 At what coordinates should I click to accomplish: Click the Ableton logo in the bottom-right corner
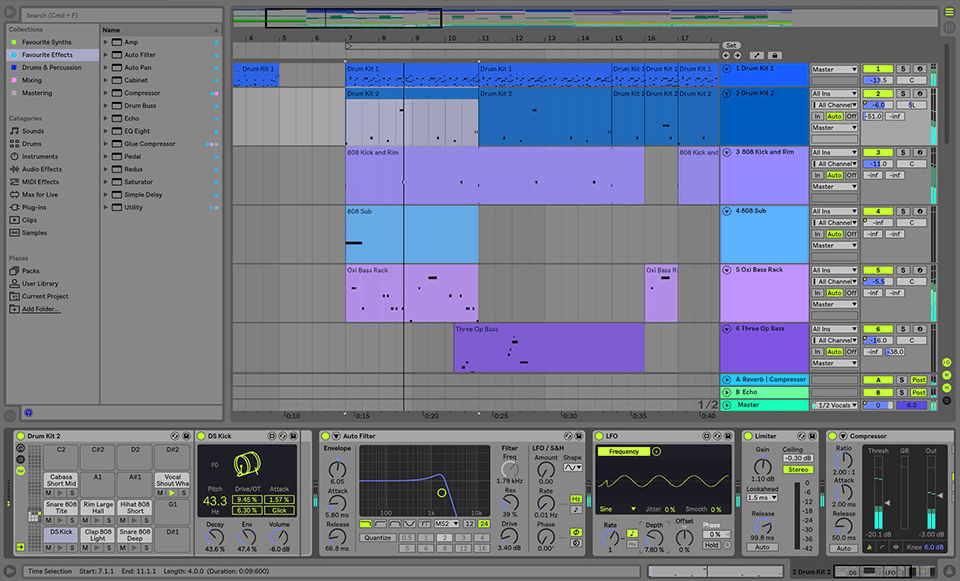pyautogui.click(x=949, y=570)
